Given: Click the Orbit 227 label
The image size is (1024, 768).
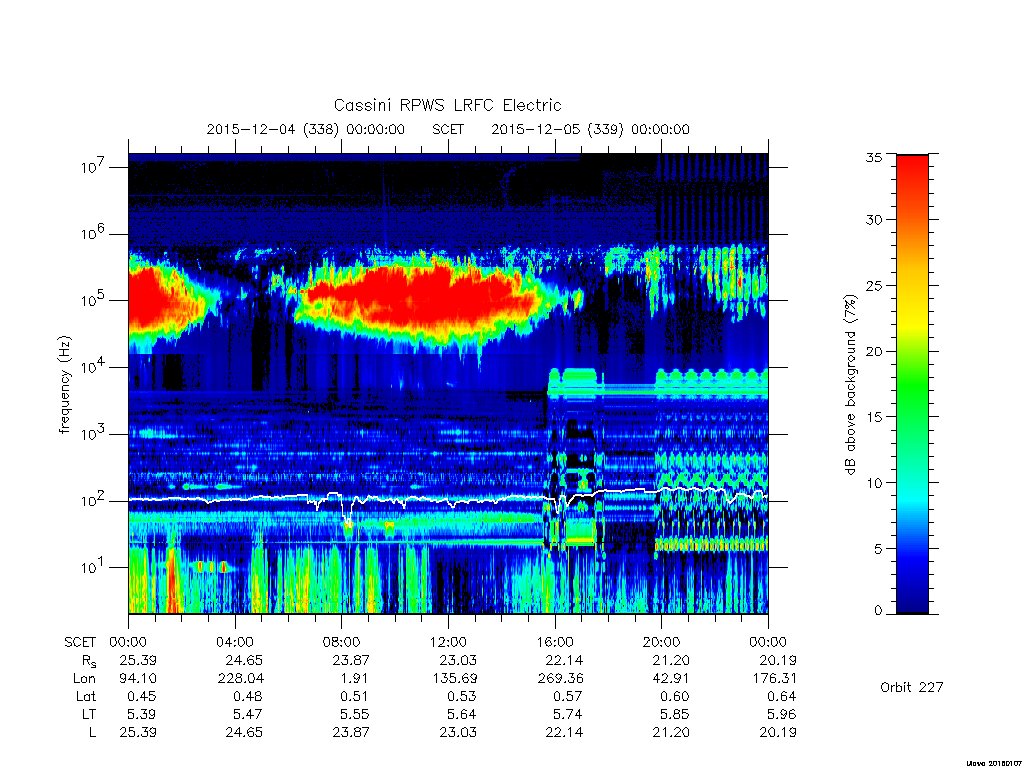Looking at the screenshot, I should coord(912,687).
